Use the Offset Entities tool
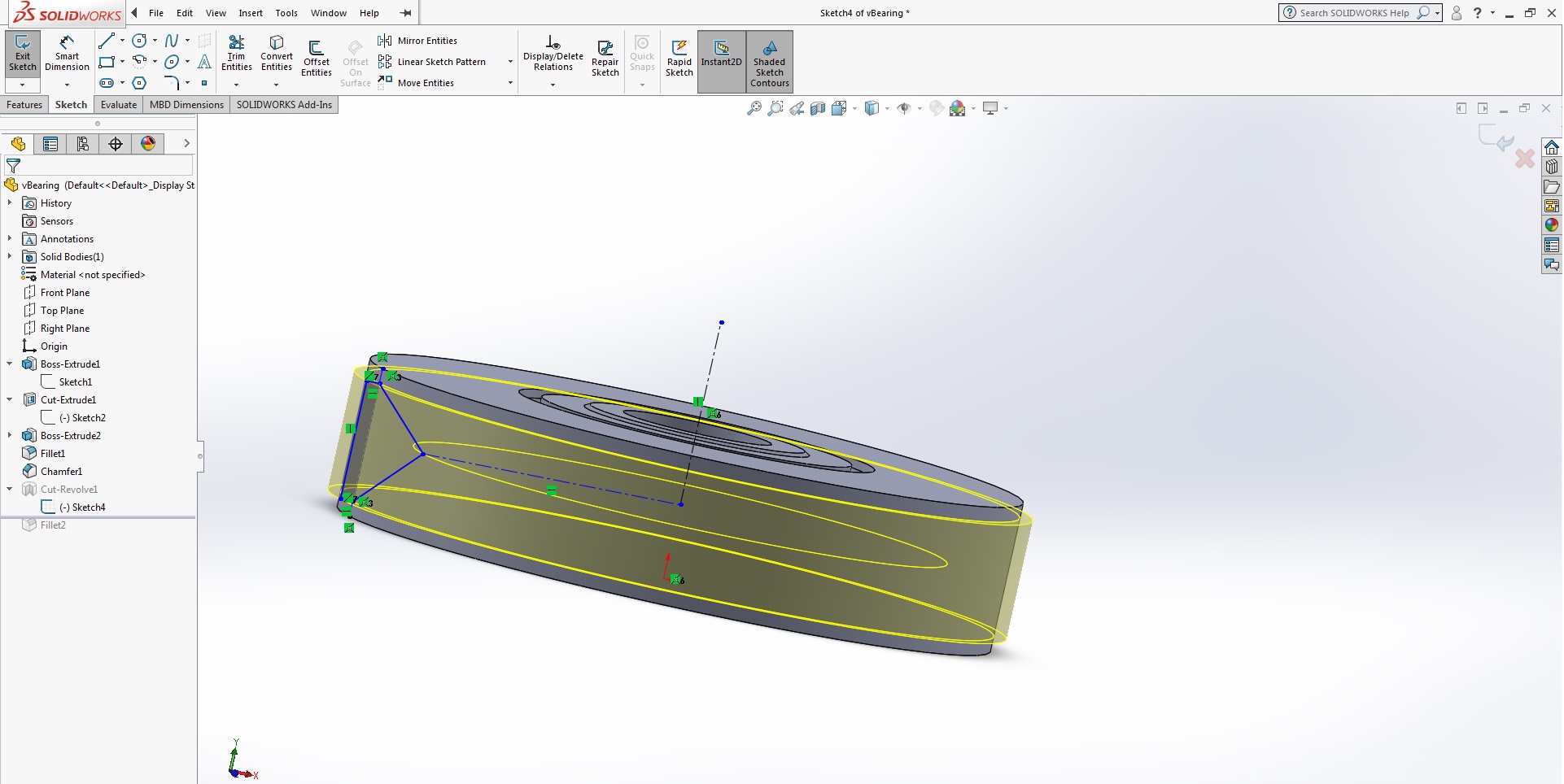The image size is (1564, 784). pyautogui.click(x=317, y=59)
